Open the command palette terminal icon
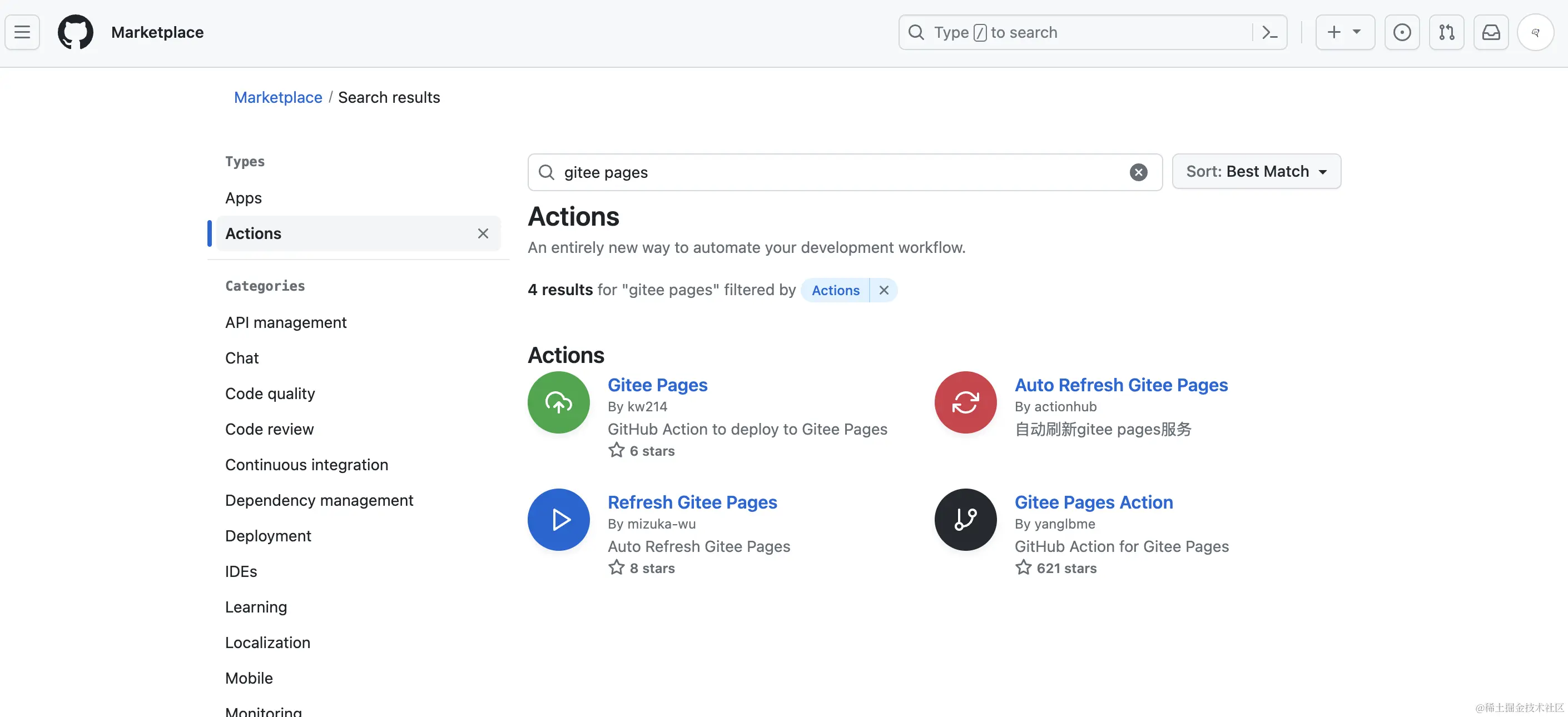1568x717 pixels. pyautogui.click(x=1270, y=32)
